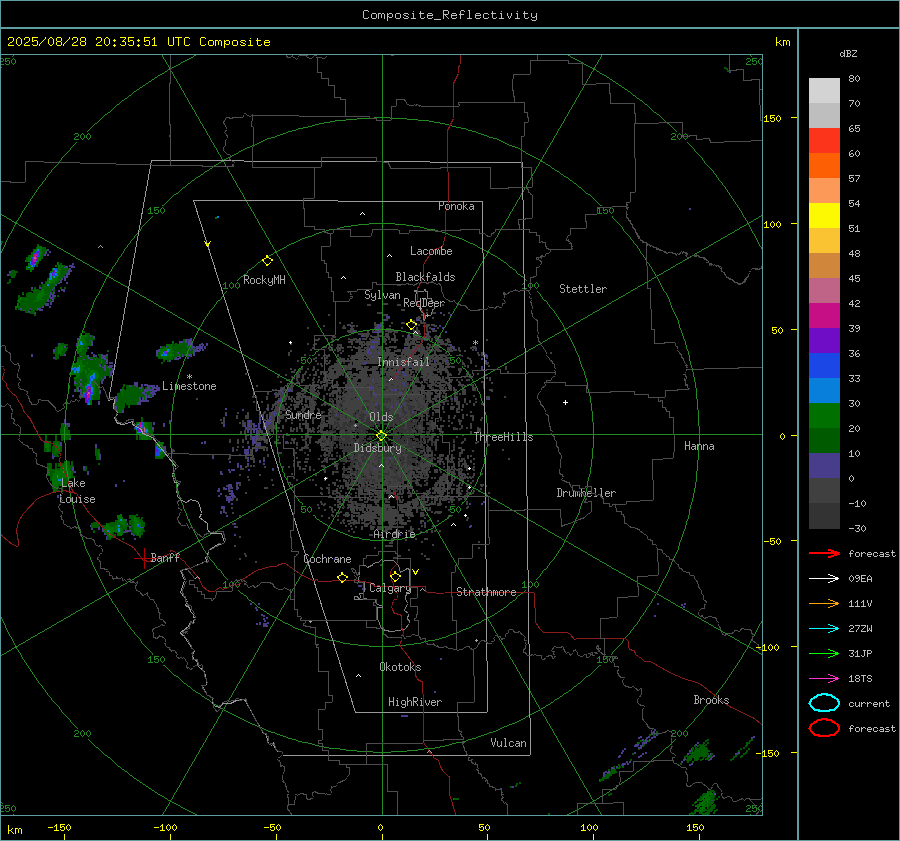Image resolution: width=900 pixels, height=841 pixels.
Task: Select the yellow radar site diamond above Didsbury
Action: [x=381, y=435]
